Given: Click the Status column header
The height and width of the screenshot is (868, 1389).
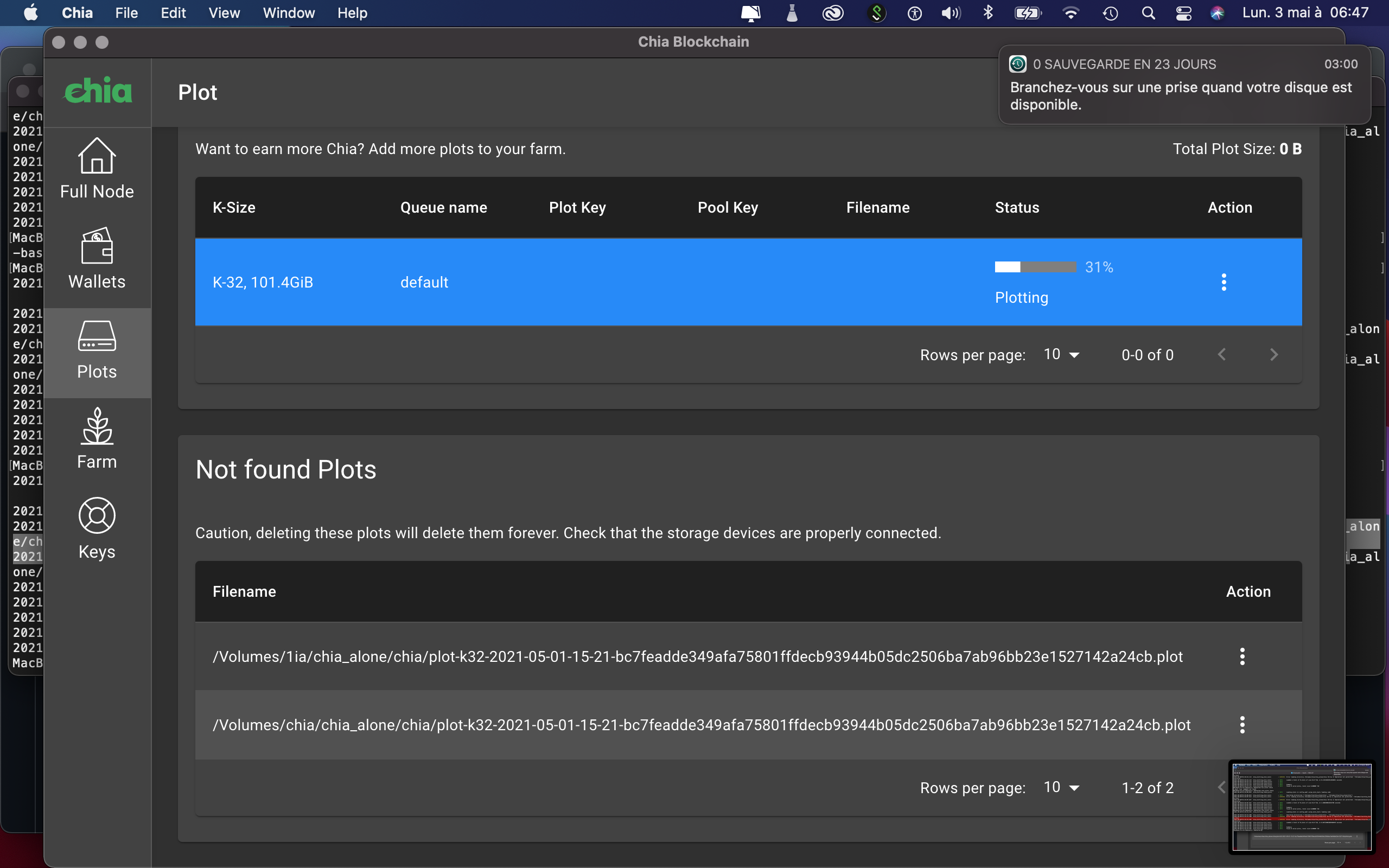Looking at the screenshot, I should [x=1016, y=207].
